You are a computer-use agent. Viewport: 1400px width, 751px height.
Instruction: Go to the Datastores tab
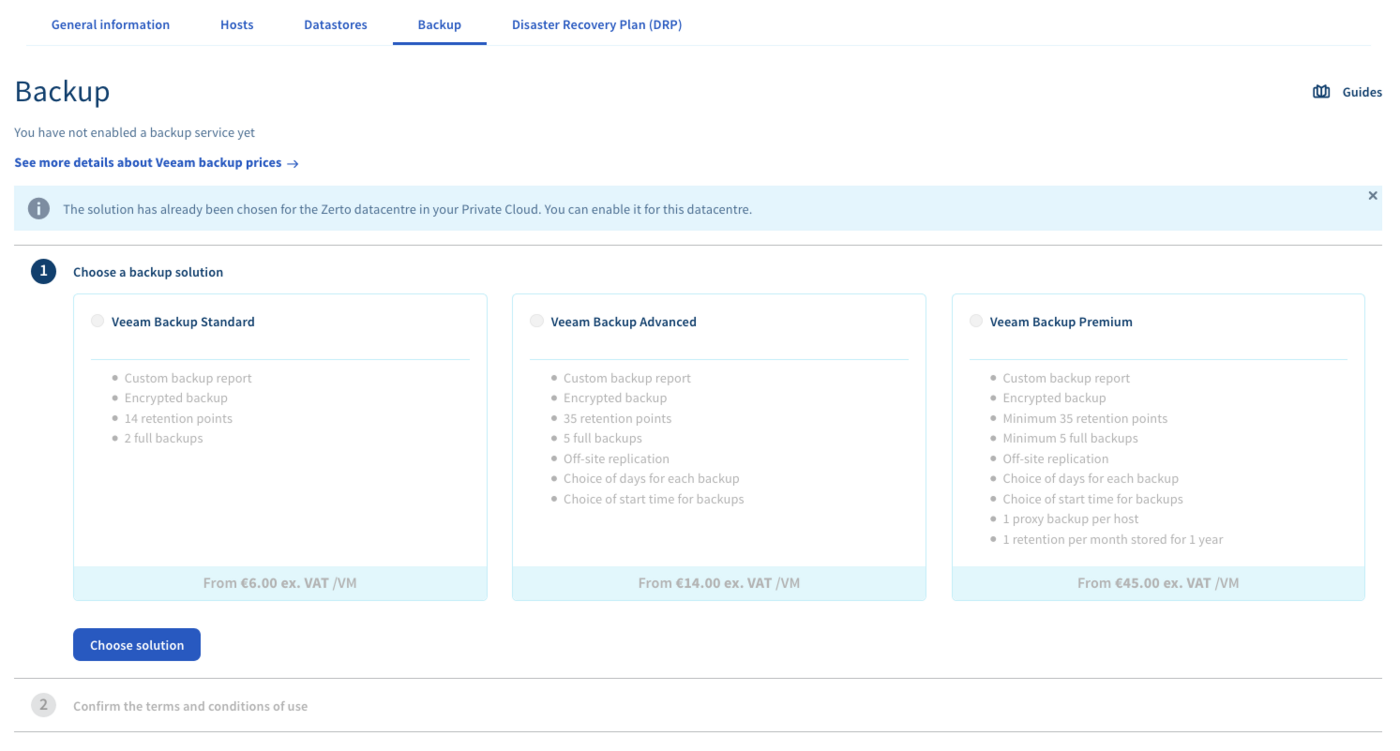coord(335,25)
